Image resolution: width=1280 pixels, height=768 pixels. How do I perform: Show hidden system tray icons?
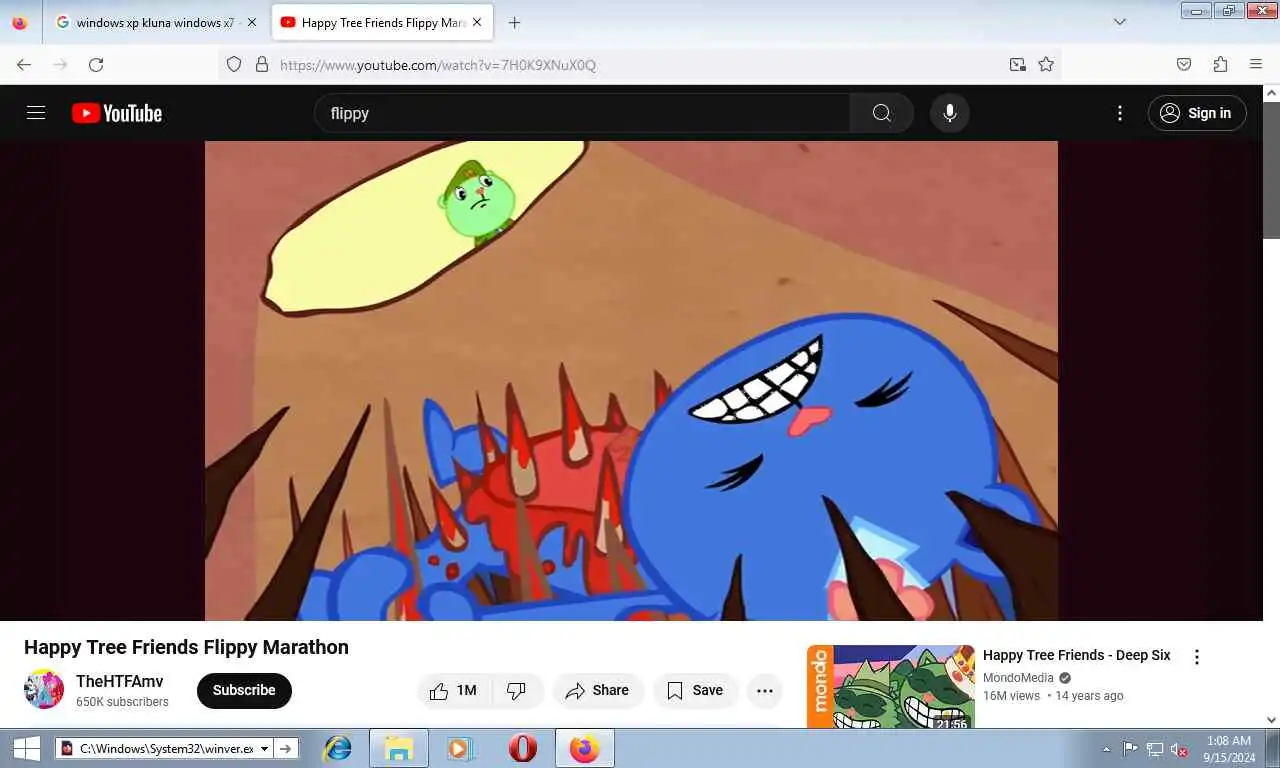point(1106,749)
